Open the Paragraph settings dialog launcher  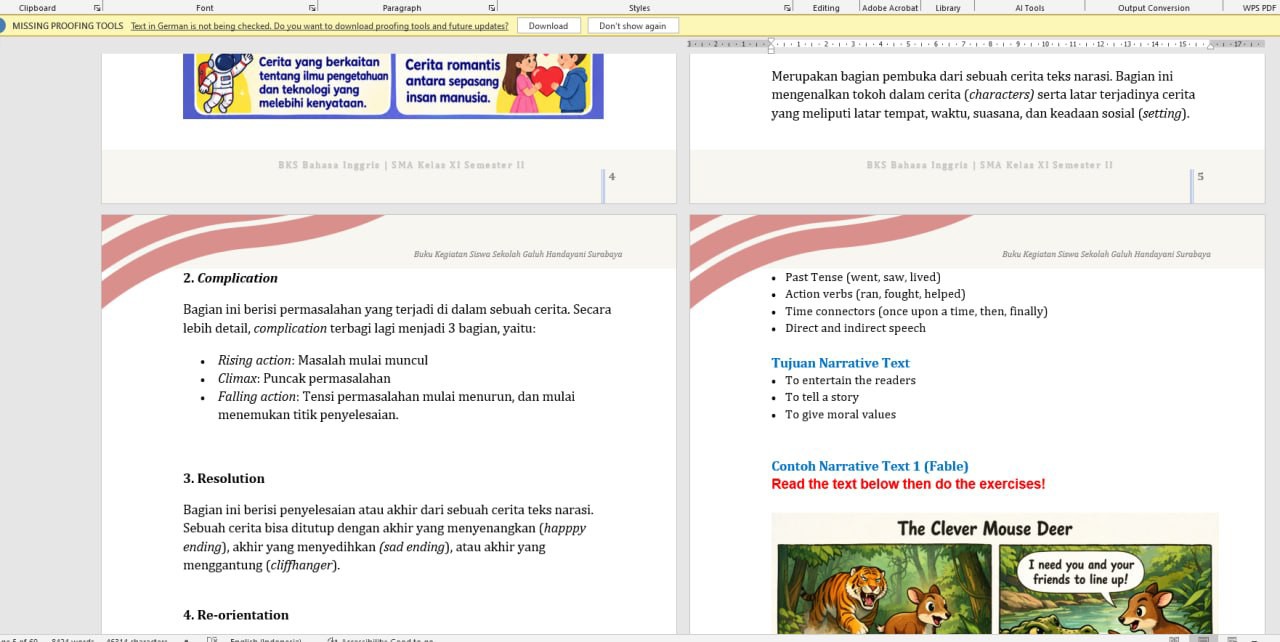tap(491, 8)
